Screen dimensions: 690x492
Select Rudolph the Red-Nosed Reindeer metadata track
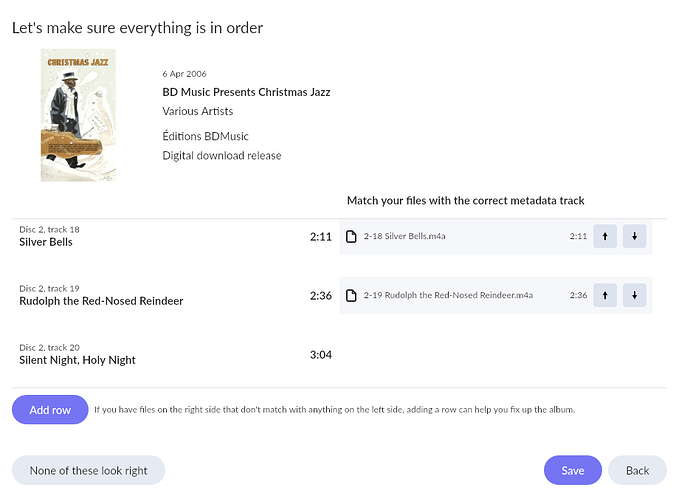pos(101,301)
